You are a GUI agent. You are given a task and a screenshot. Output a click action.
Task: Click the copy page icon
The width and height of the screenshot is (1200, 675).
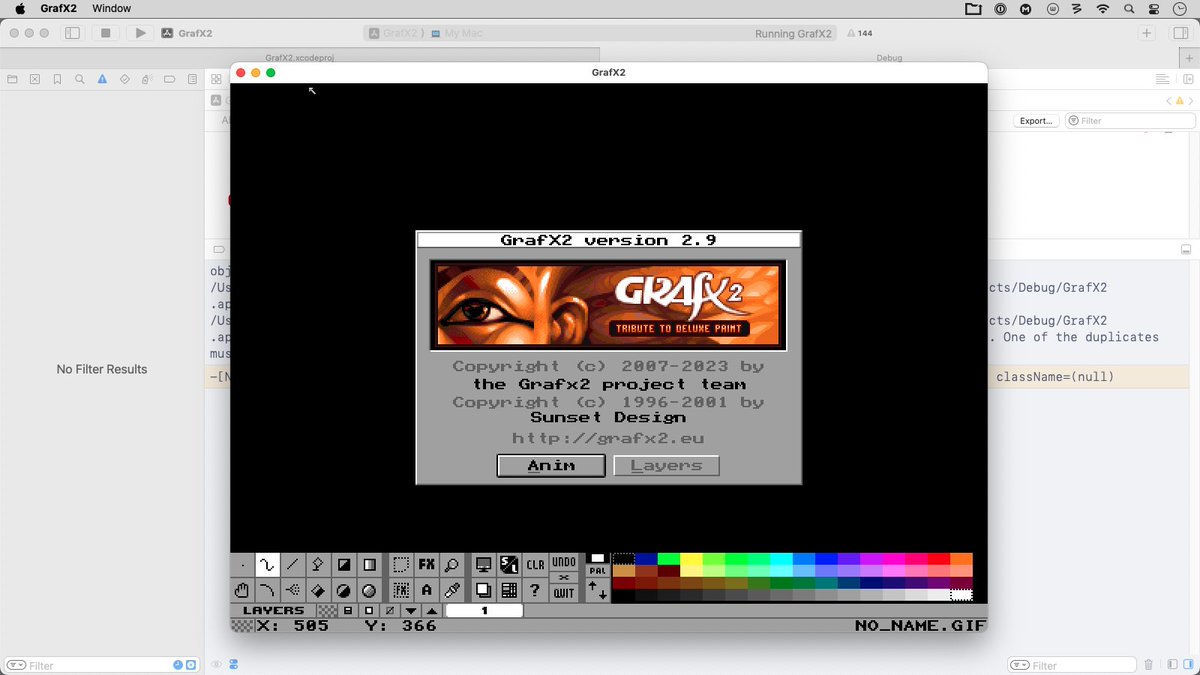point(483,590)
